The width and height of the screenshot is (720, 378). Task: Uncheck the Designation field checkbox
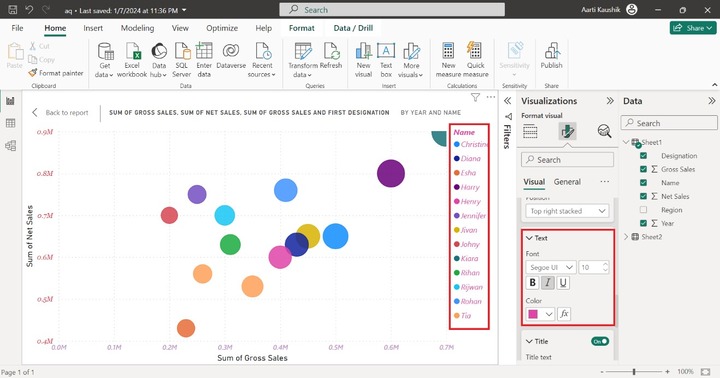coord(643,156)
